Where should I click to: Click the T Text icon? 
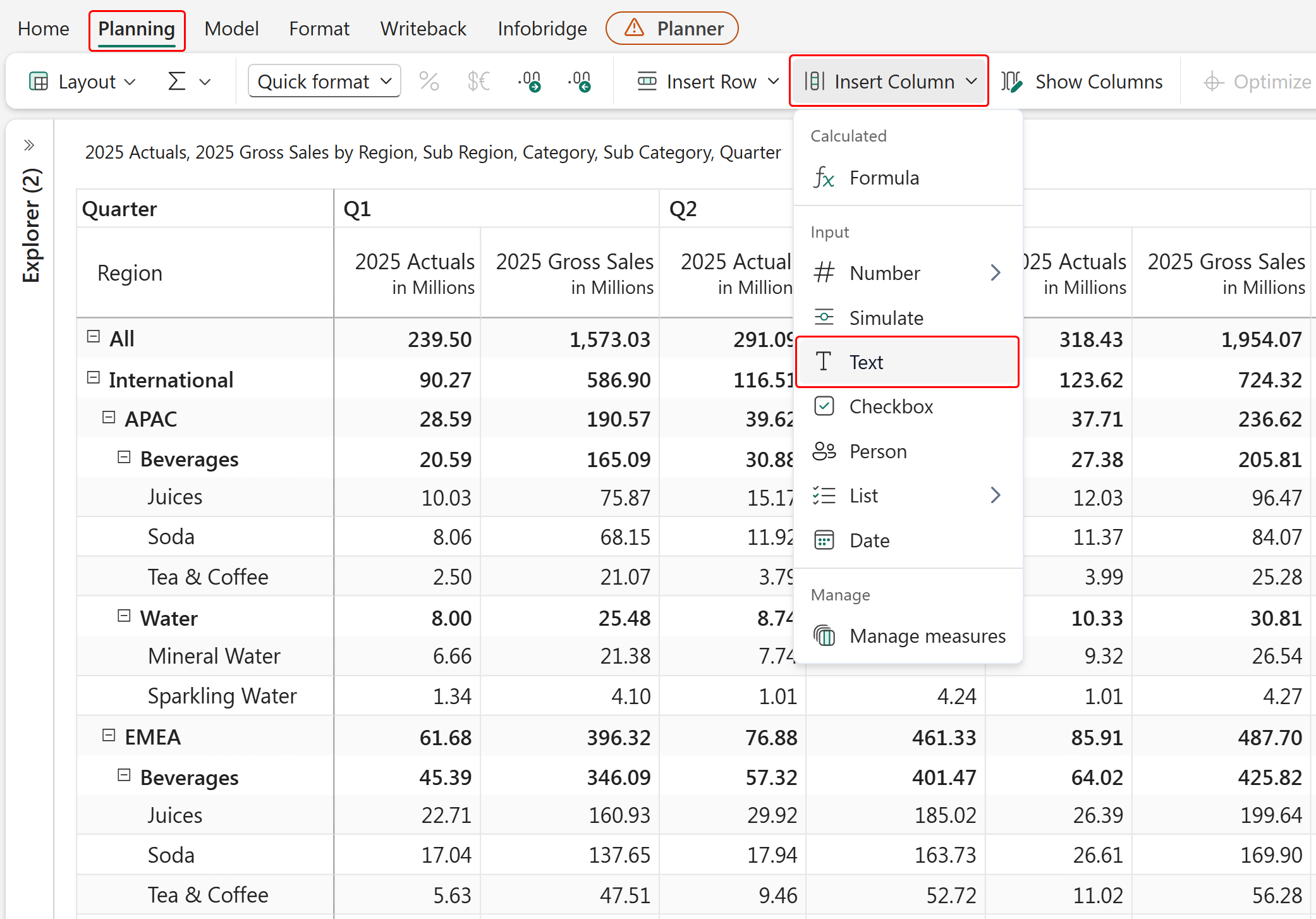(824, 362)
